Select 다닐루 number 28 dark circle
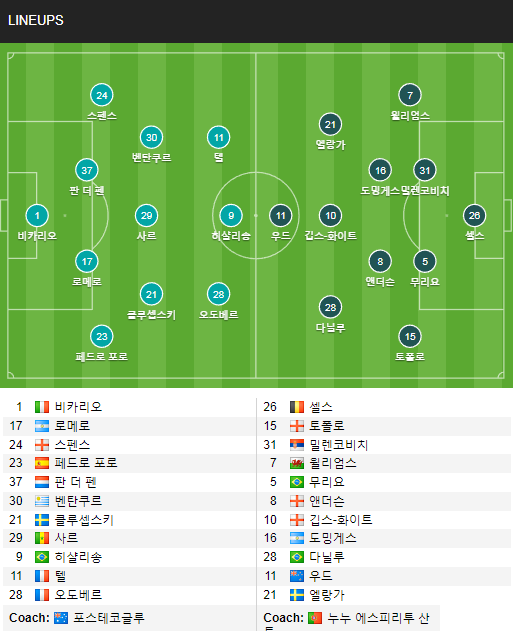Screen dimensions: 513x631 [x=330, y=307]
